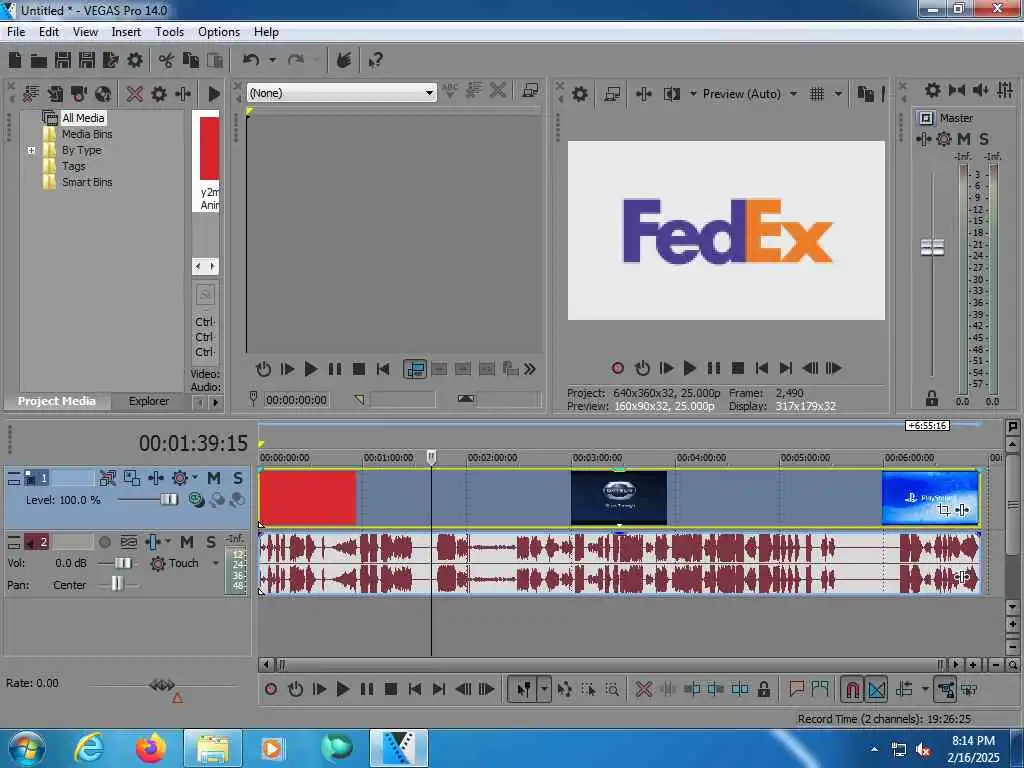This screenshot has height=768, width=1024.
Task: Solo audio track 2
Action: tap(211, 542)
